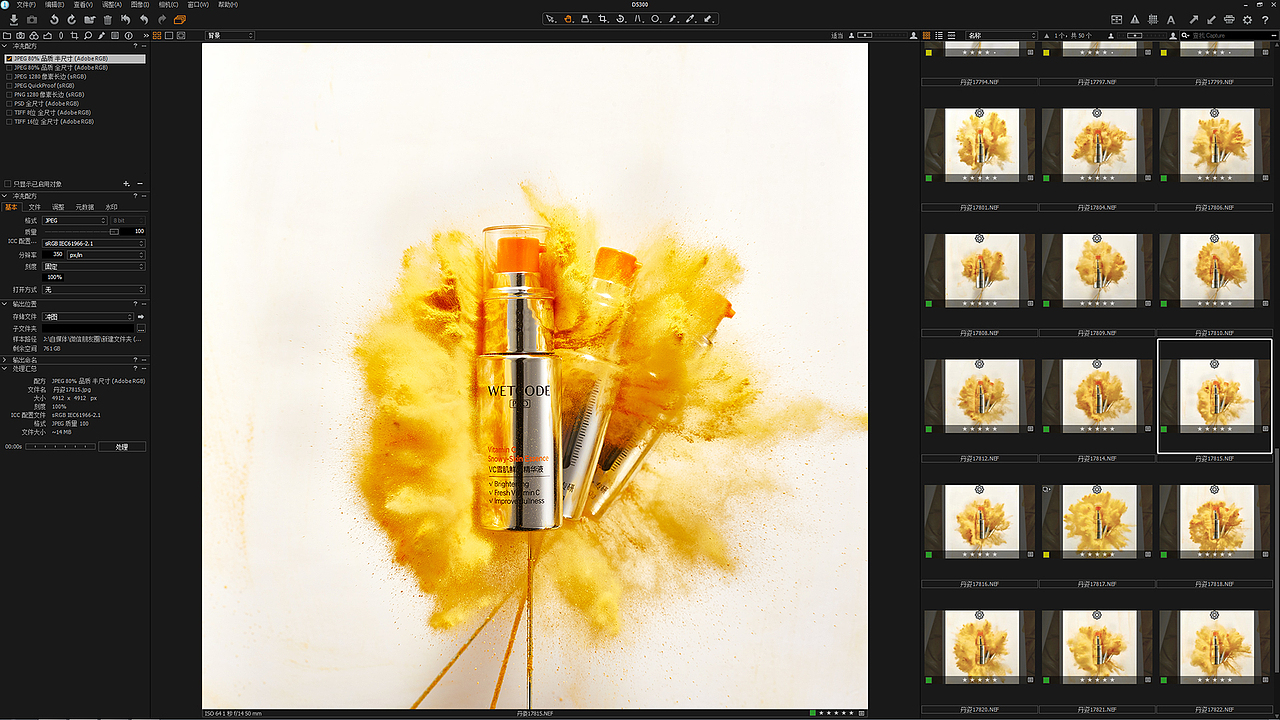Open preferences with the gear icon
Image resolution: width=1280 pixels, height=720 pixels.
[x=1247, y=19]
